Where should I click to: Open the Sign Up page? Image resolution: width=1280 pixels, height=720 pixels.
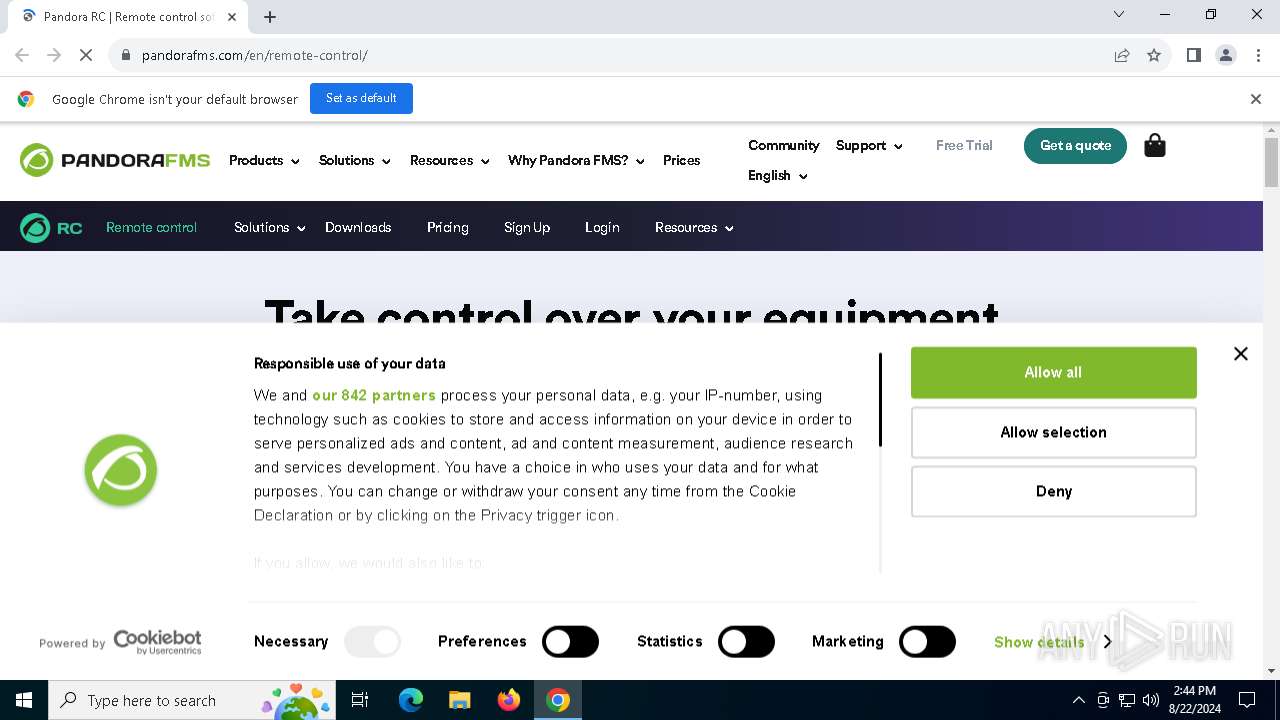[527, 227]
